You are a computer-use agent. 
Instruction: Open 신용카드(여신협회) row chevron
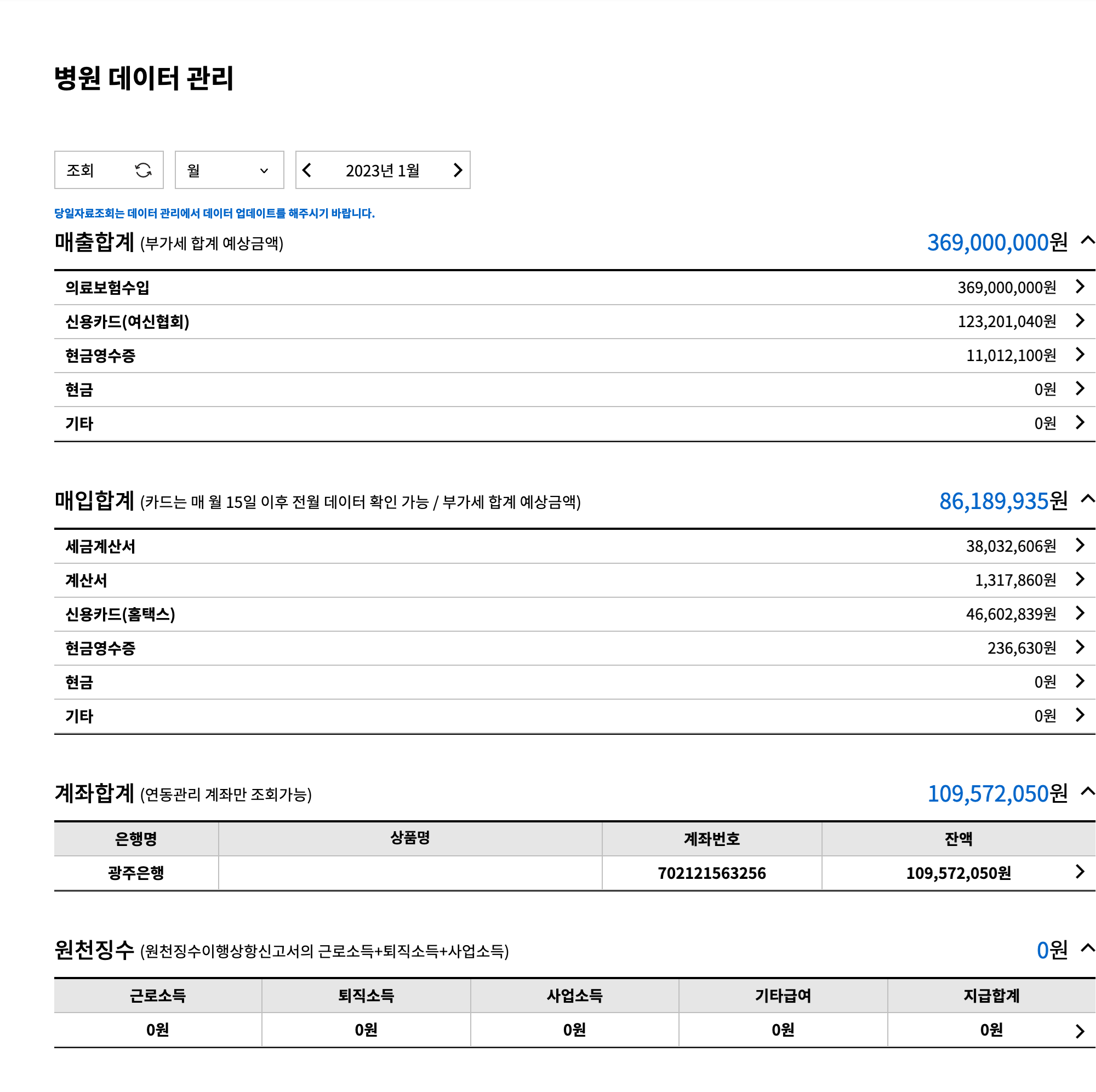click(1080, 321)
